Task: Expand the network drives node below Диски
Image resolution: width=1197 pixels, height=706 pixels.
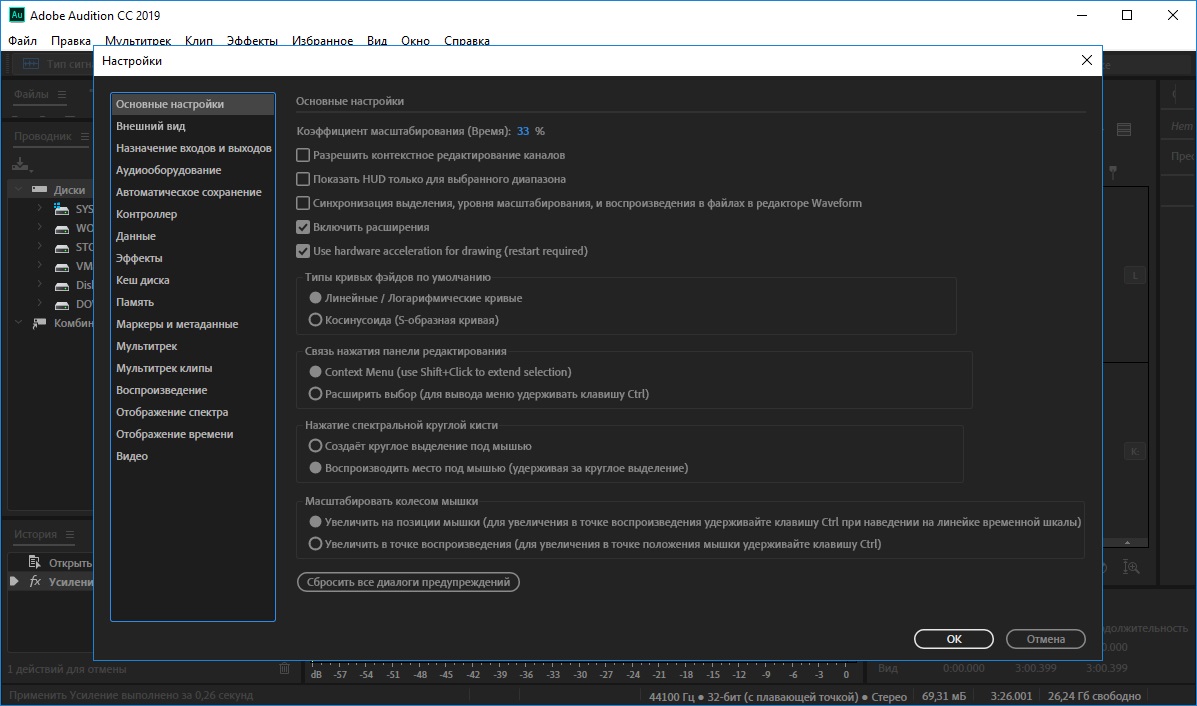Action: coord(19,323)
